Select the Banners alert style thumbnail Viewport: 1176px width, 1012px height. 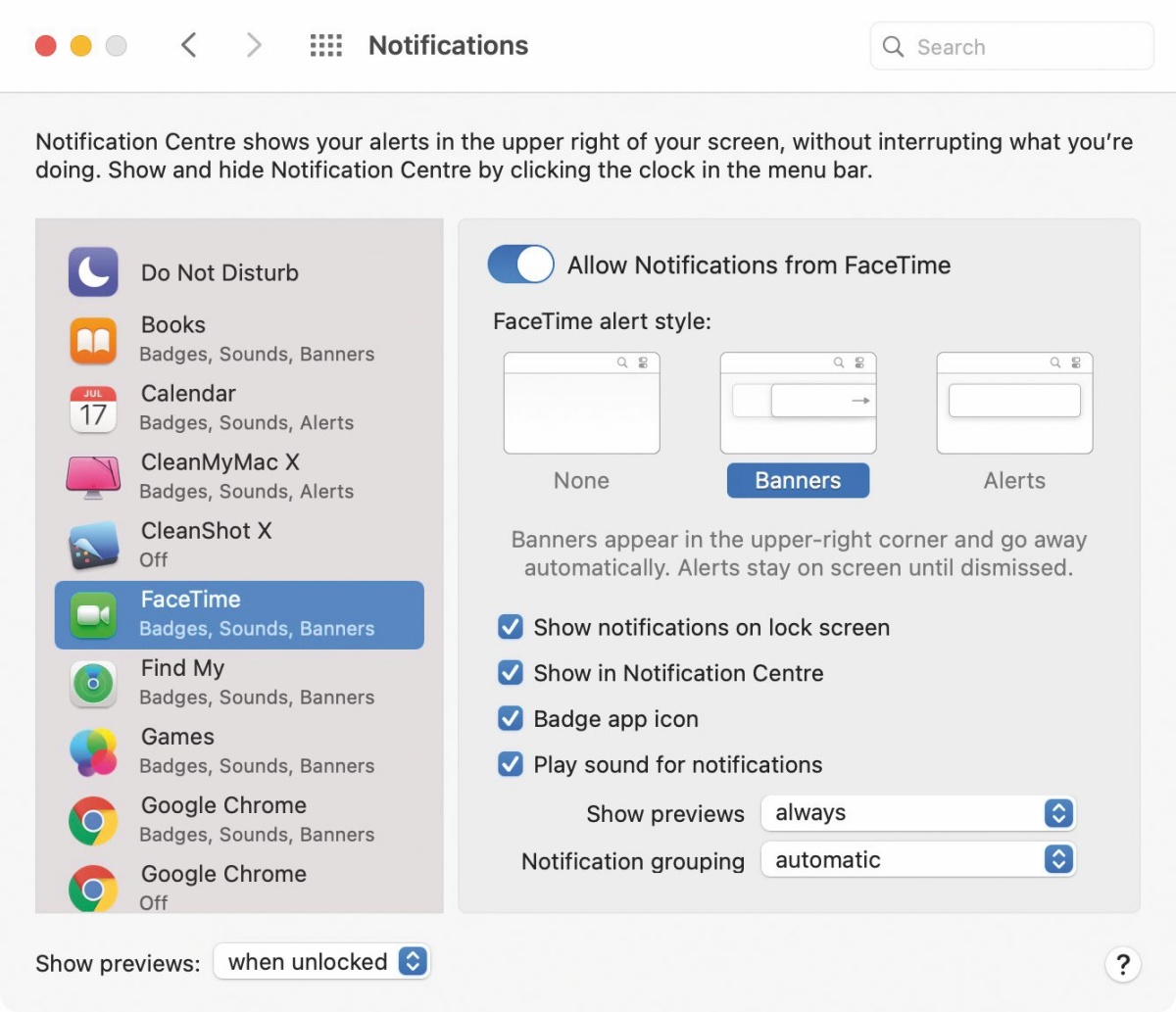pyautogui.click(x=799, y=404)
